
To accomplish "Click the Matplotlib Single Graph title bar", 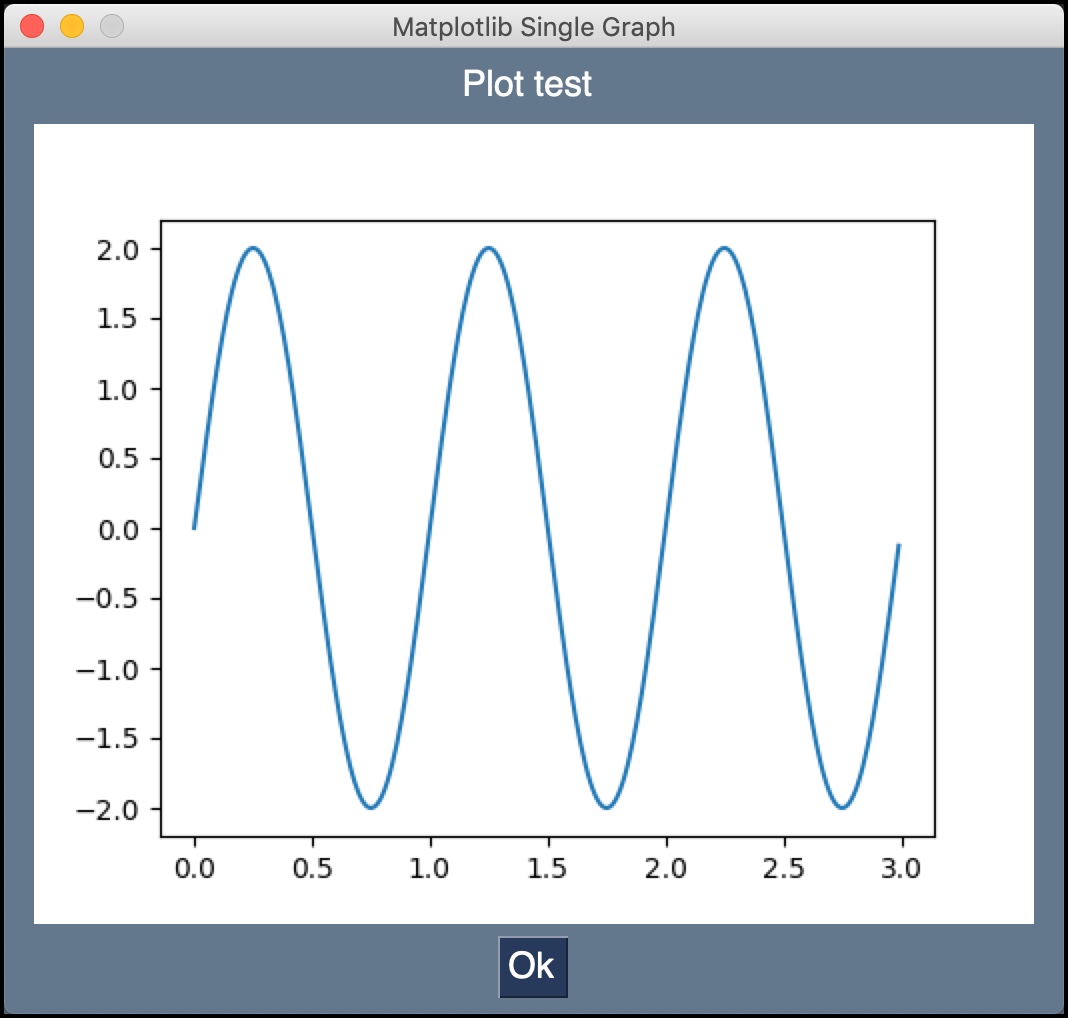I will tap(534, 27).
